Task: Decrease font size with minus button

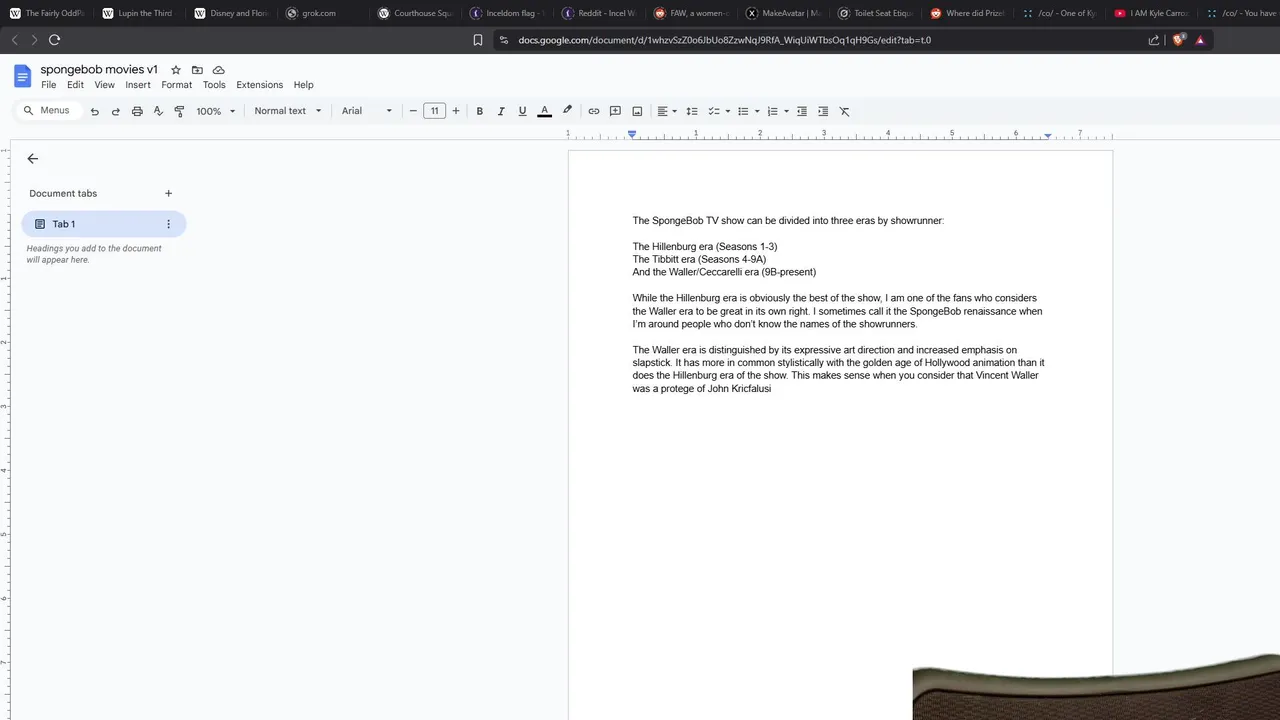Action: [x=413, y=111]
